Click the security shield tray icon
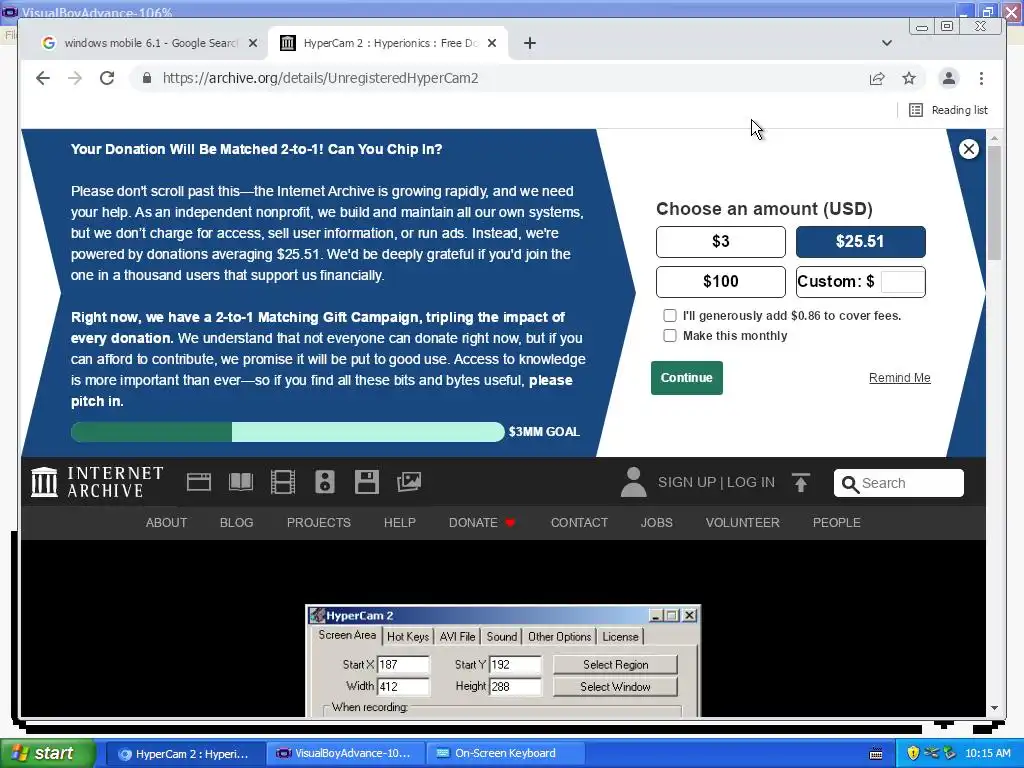The width and height of the screenshot is (1024, 768). coord(913,753)
